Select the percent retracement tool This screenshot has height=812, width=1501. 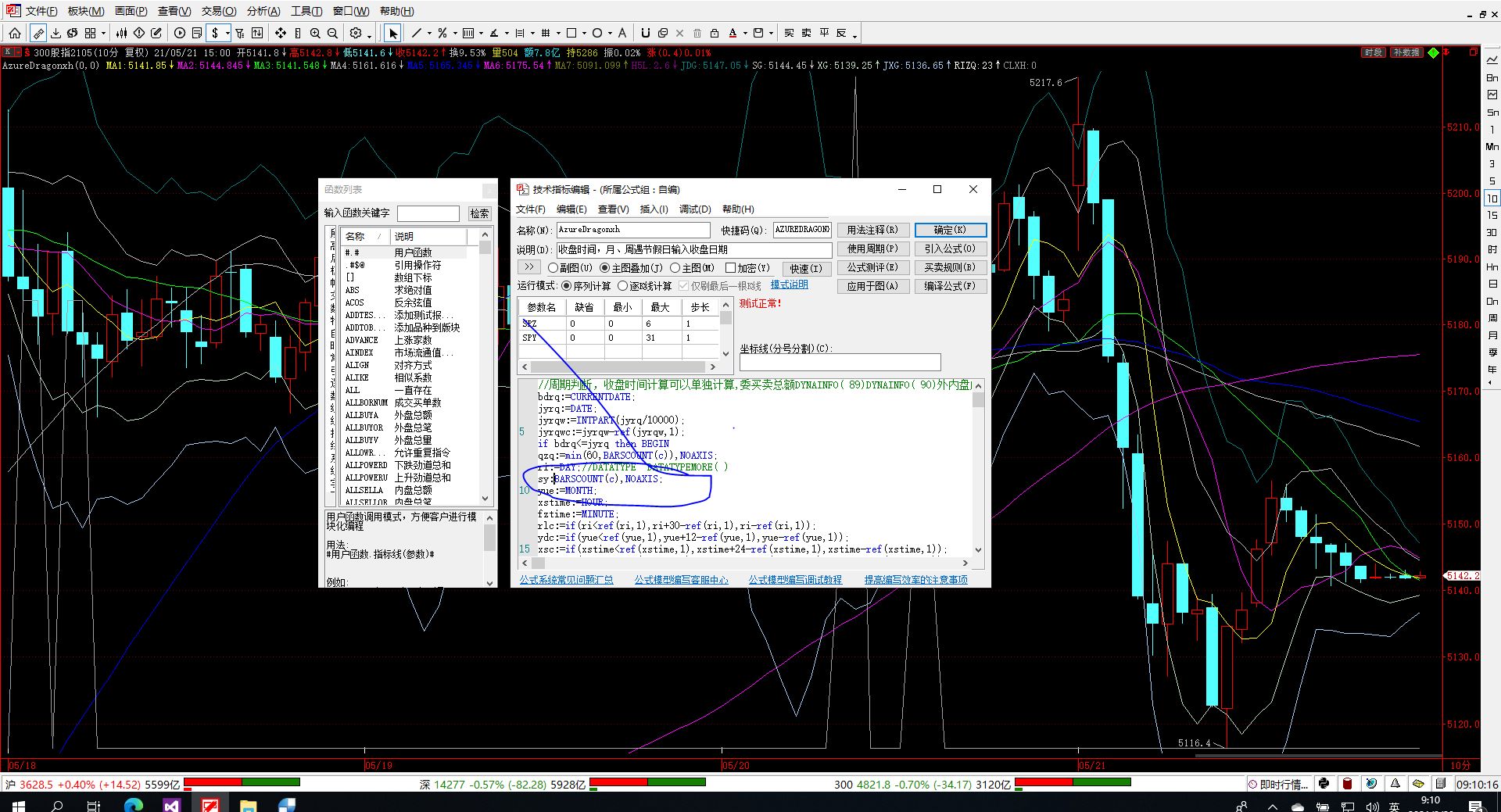(x=442, y=33)
